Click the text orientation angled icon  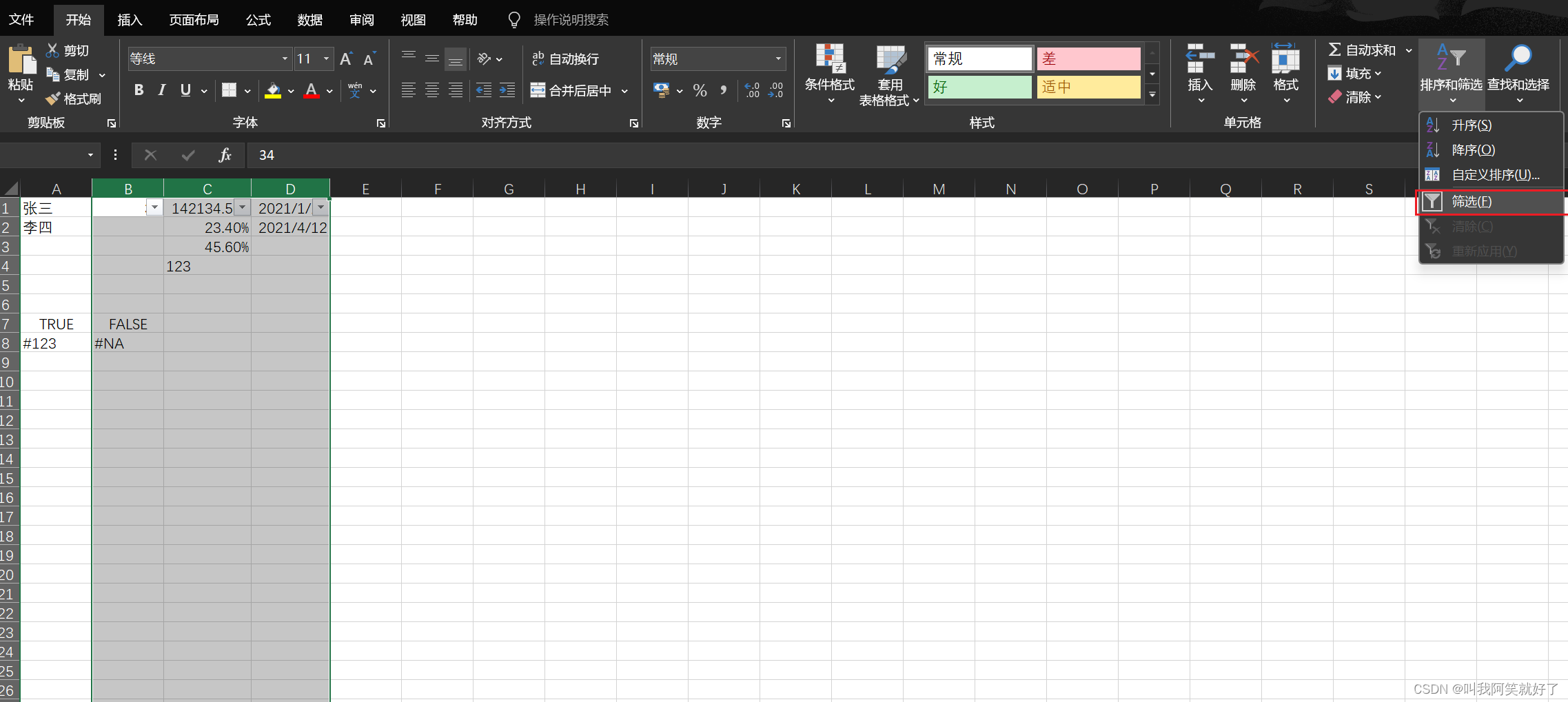[x=485, y=59]
